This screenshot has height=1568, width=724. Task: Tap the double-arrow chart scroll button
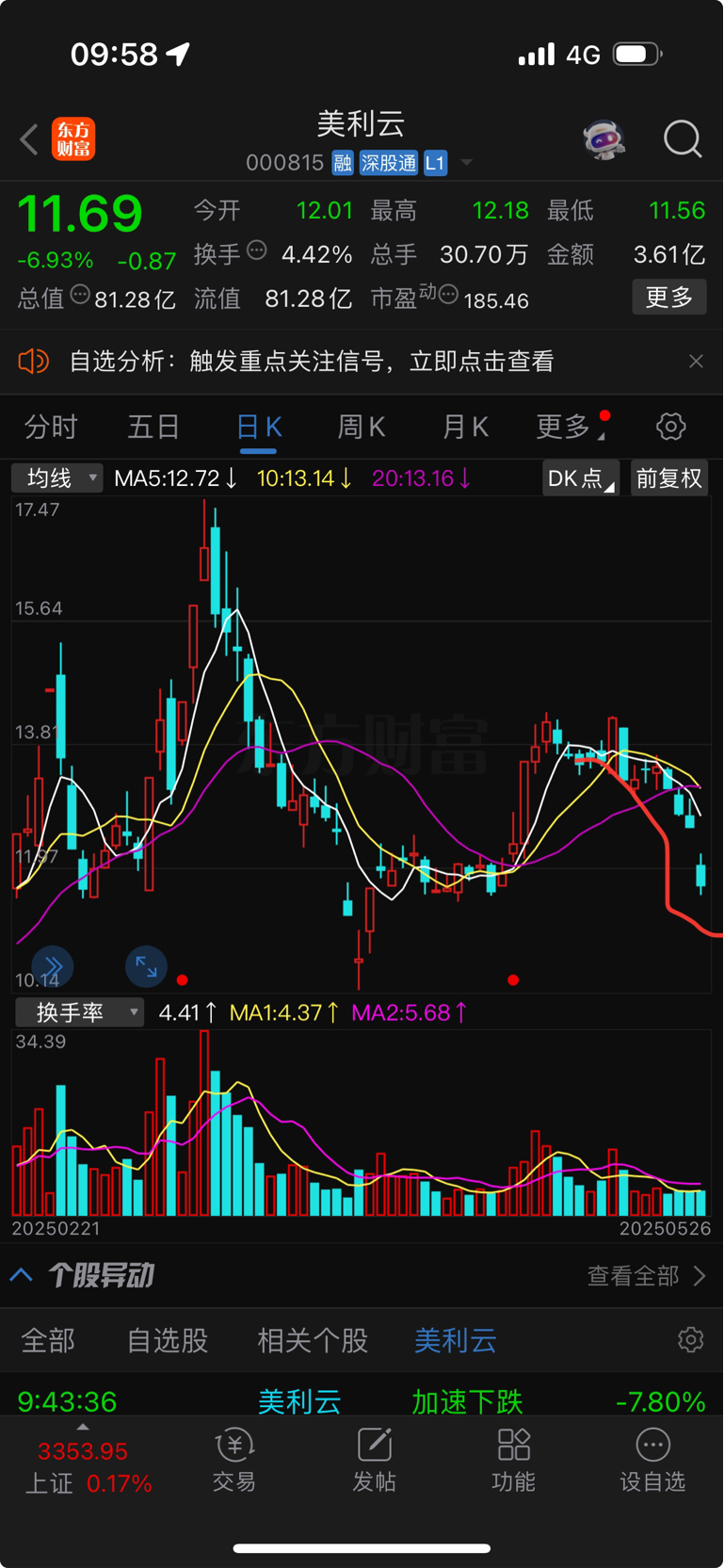pos(53,966)
